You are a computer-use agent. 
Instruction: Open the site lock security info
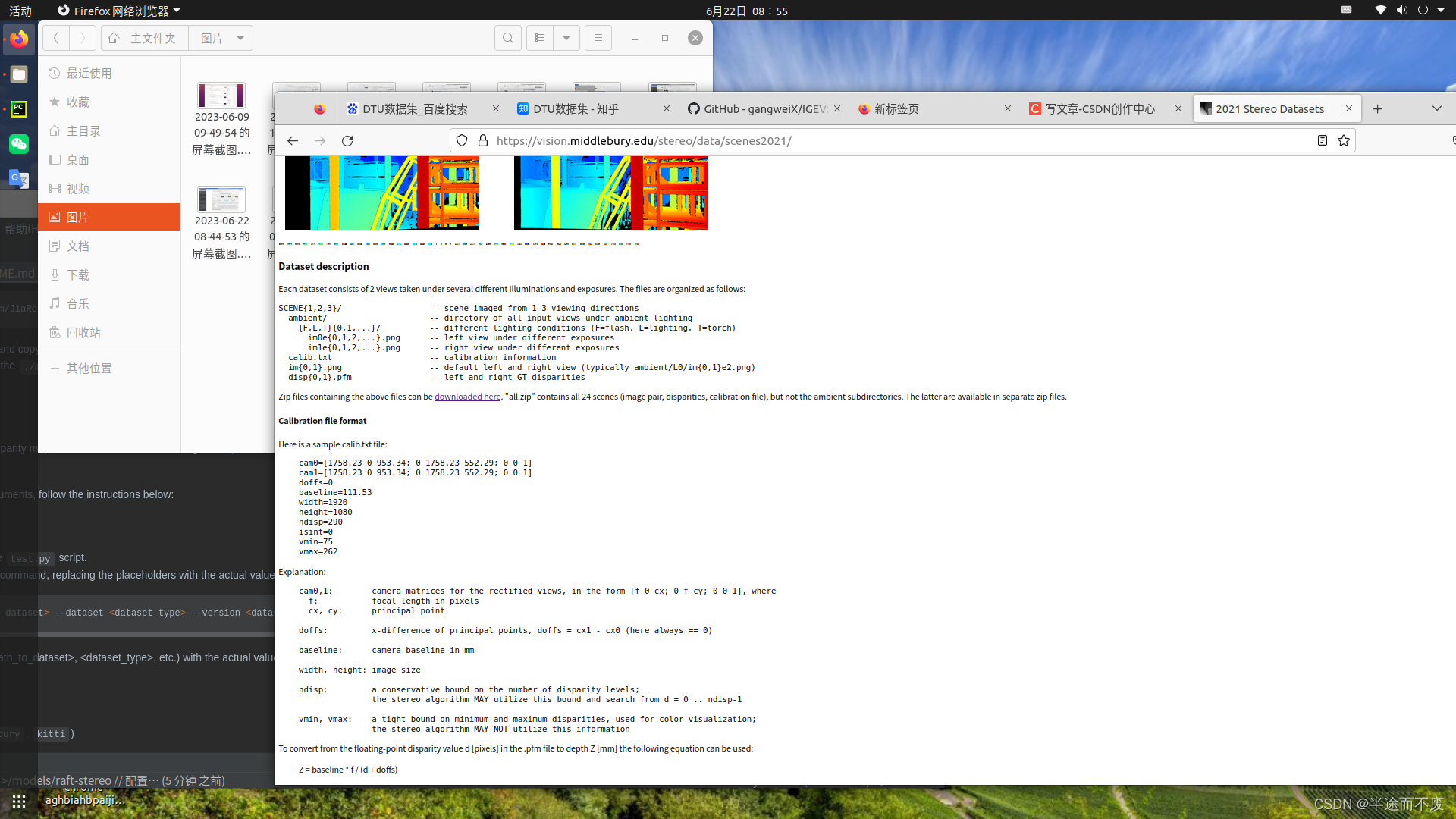click(483, 140)
